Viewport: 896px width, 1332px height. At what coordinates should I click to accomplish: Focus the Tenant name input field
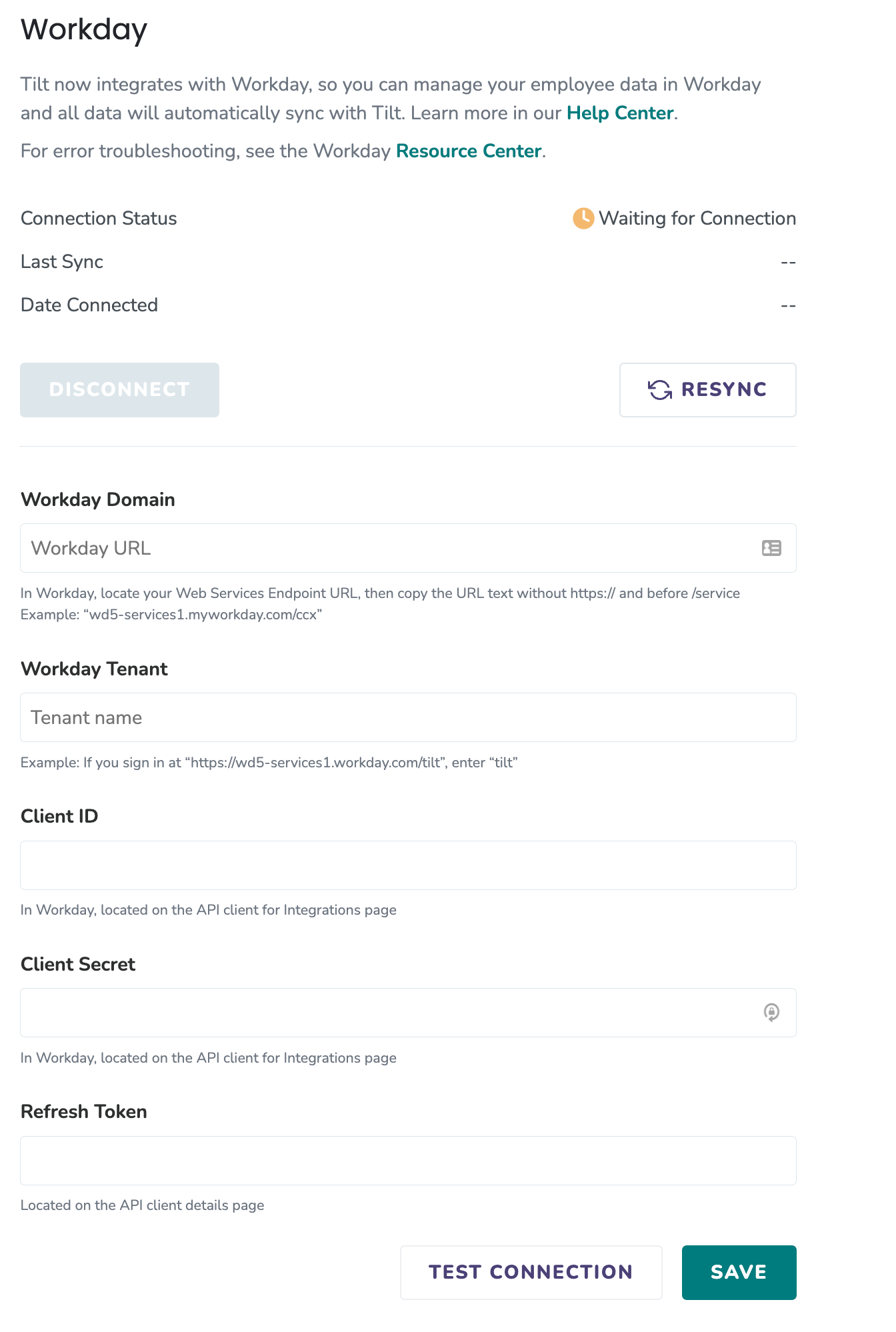coord(408,717)
